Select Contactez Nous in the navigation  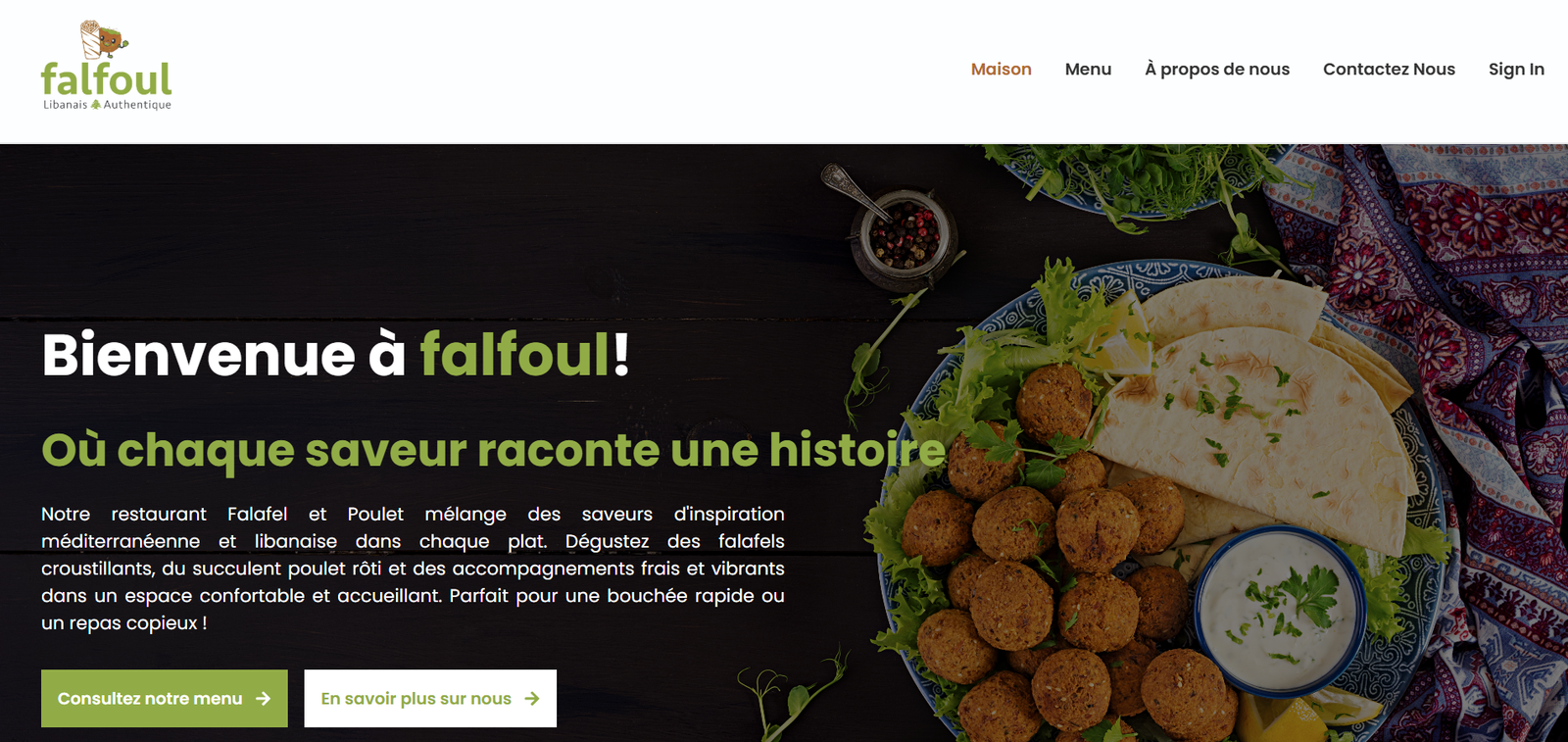[x=1389, y=69]
